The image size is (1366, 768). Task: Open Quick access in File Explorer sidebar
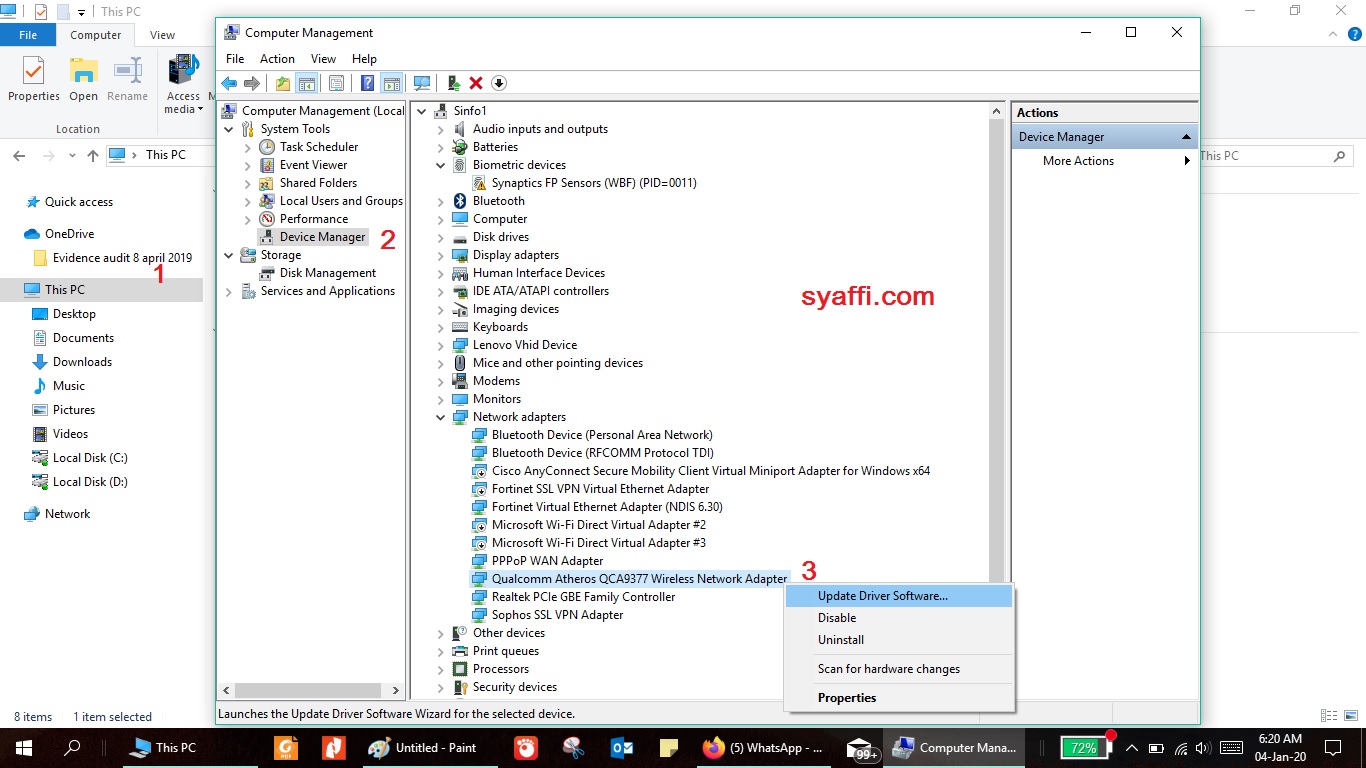point(79,202)
